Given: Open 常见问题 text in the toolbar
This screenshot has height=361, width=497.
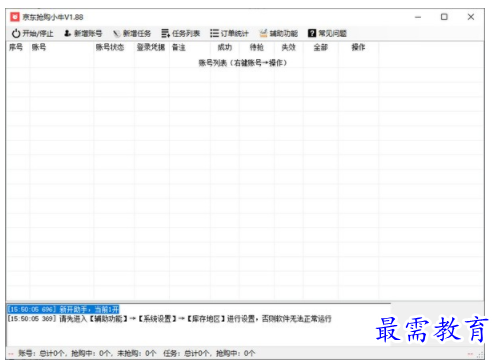Looking at the screenshot, I should pyautogui.click(x=332, y=33).
